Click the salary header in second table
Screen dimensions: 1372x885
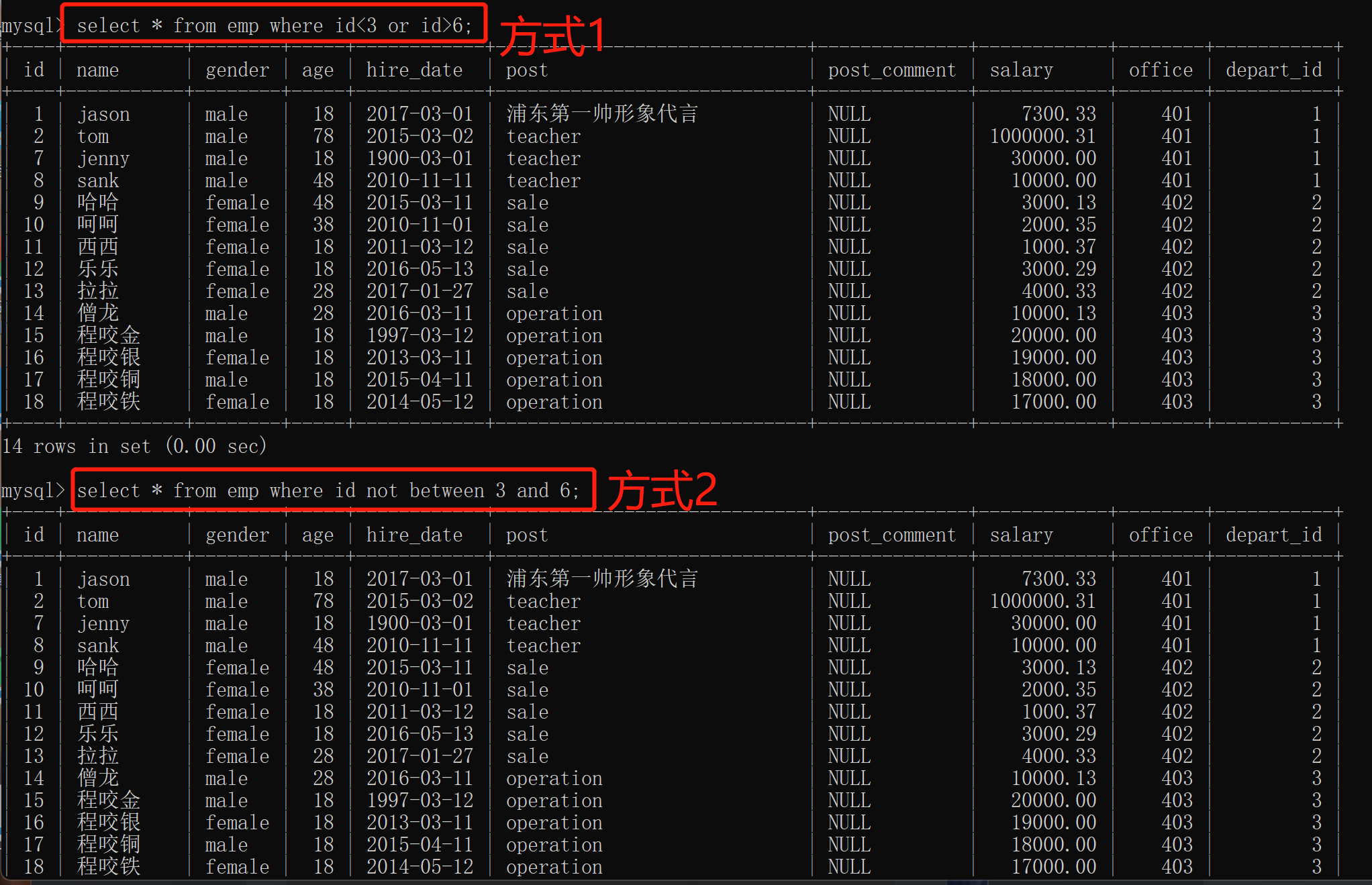1021,535
